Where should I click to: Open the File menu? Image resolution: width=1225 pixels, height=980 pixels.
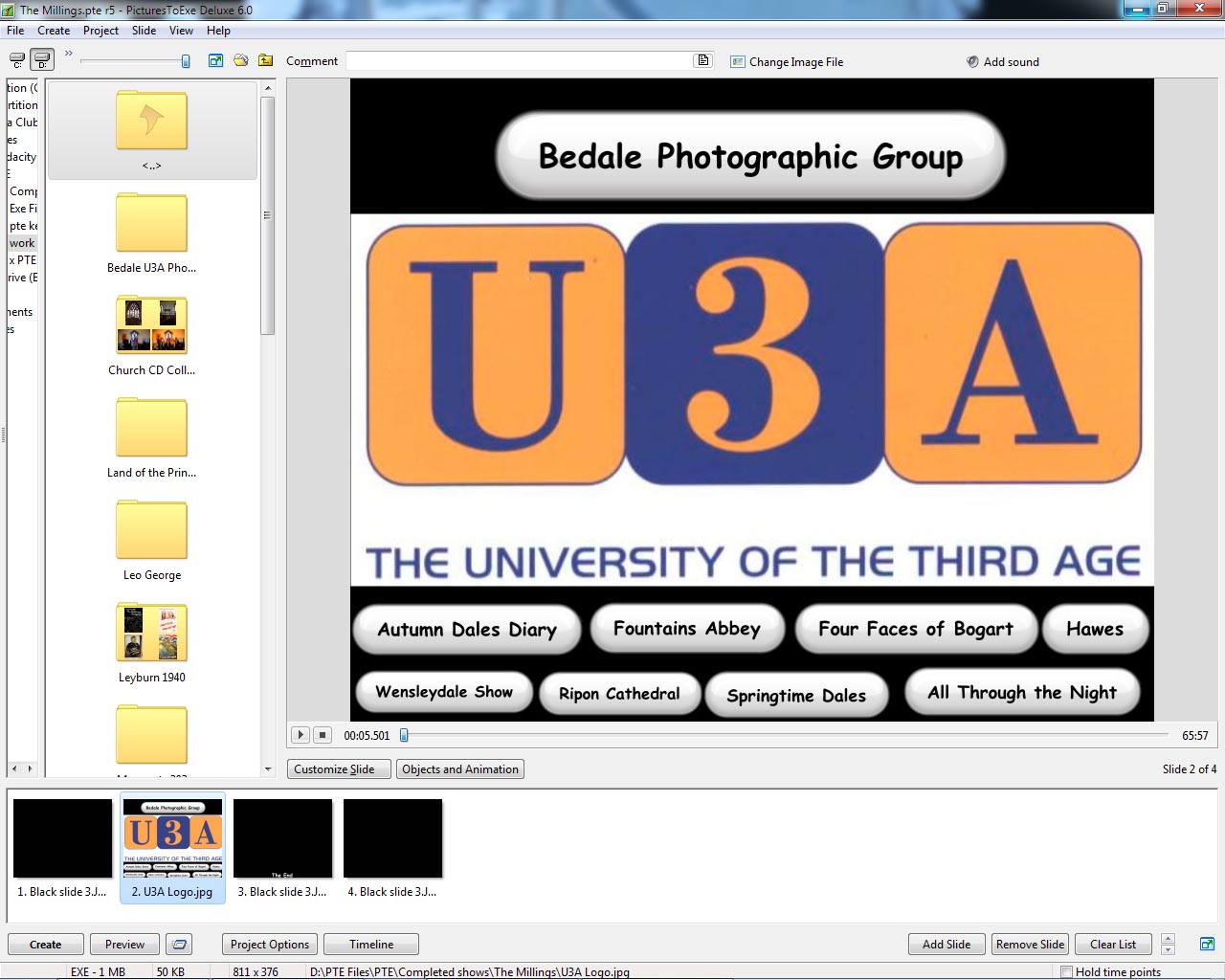pyautogui.click(x=15, y=31)
